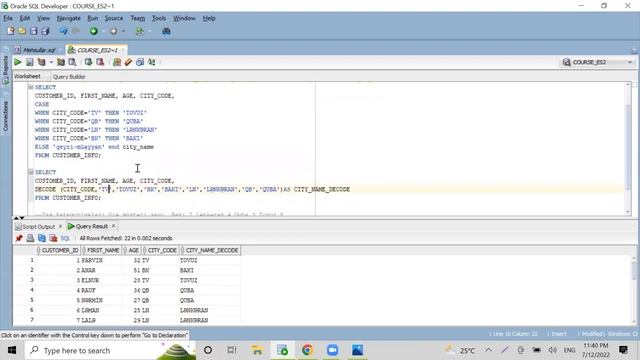Click the SQL editor vertical scrollbar

(x=628, y=148)
